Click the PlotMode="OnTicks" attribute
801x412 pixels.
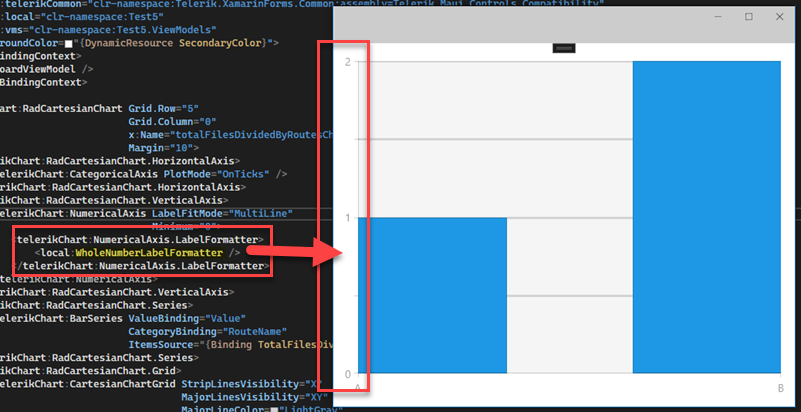coord(216,174)
